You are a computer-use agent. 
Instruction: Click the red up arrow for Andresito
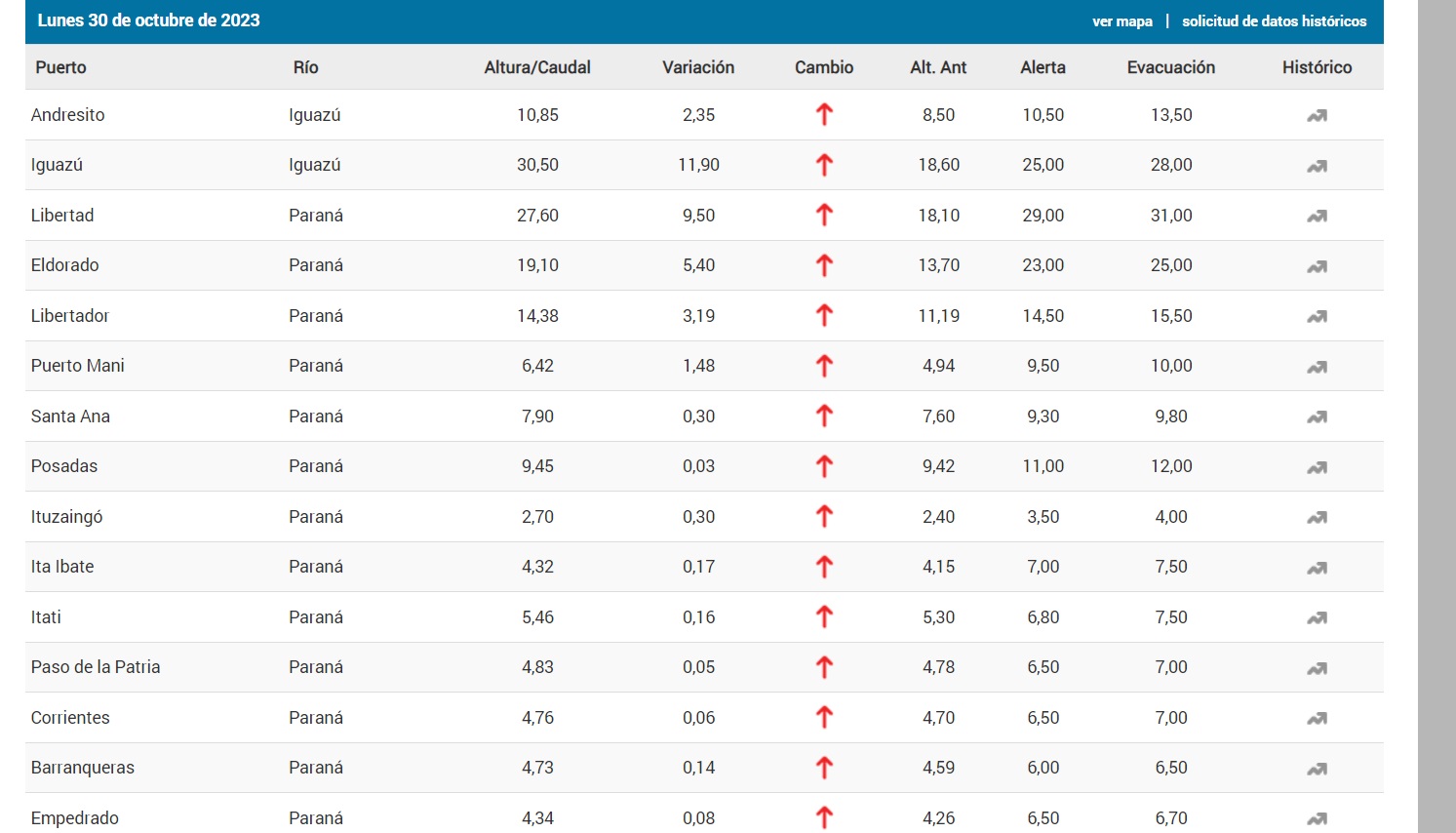pos(824,115)
